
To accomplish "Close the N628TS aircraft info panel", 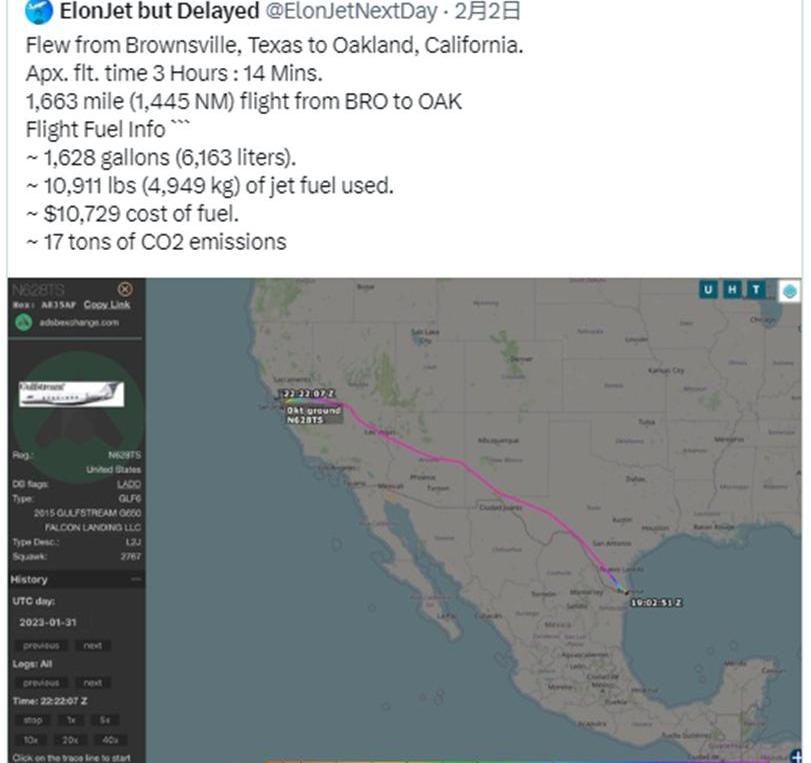I will pyautogui.click(x=125, y=289).
